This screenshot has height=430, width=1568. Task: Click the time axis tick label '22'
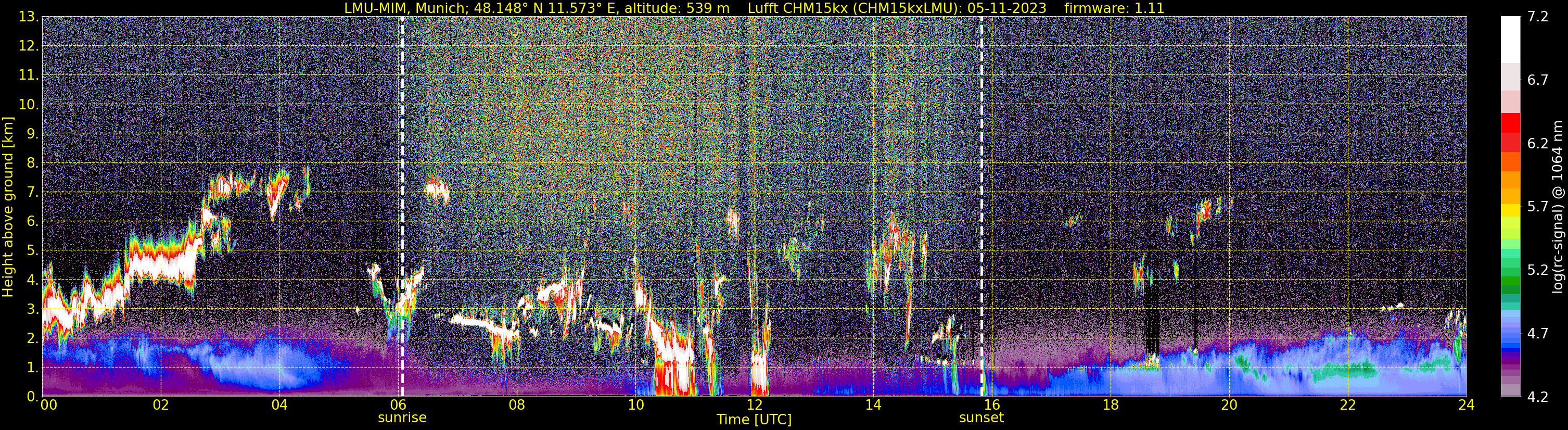[1348, 405]
